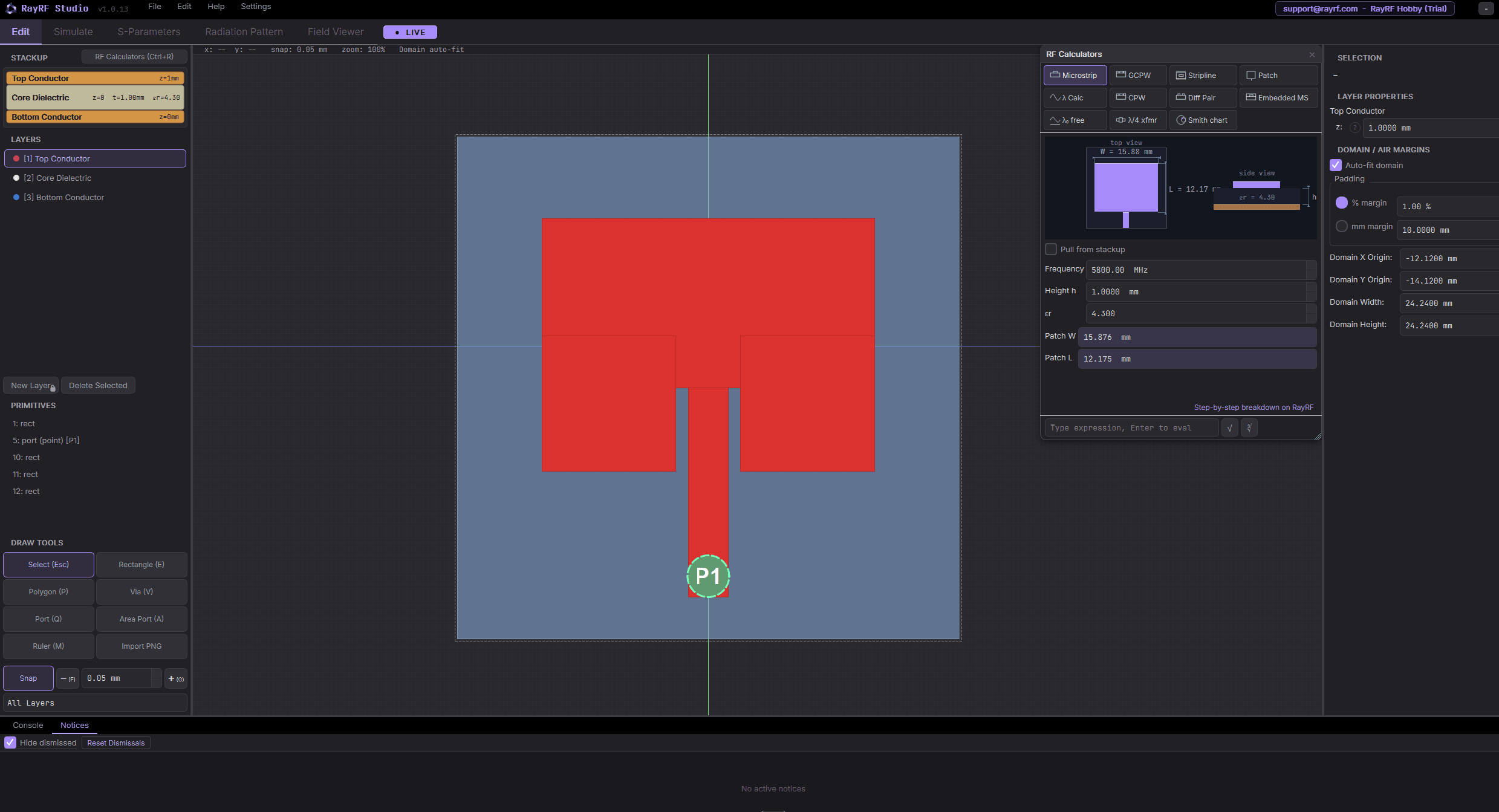
Task: Select the Microstrip calculator
Action: pyautogui.click(x=1075, y=76)
